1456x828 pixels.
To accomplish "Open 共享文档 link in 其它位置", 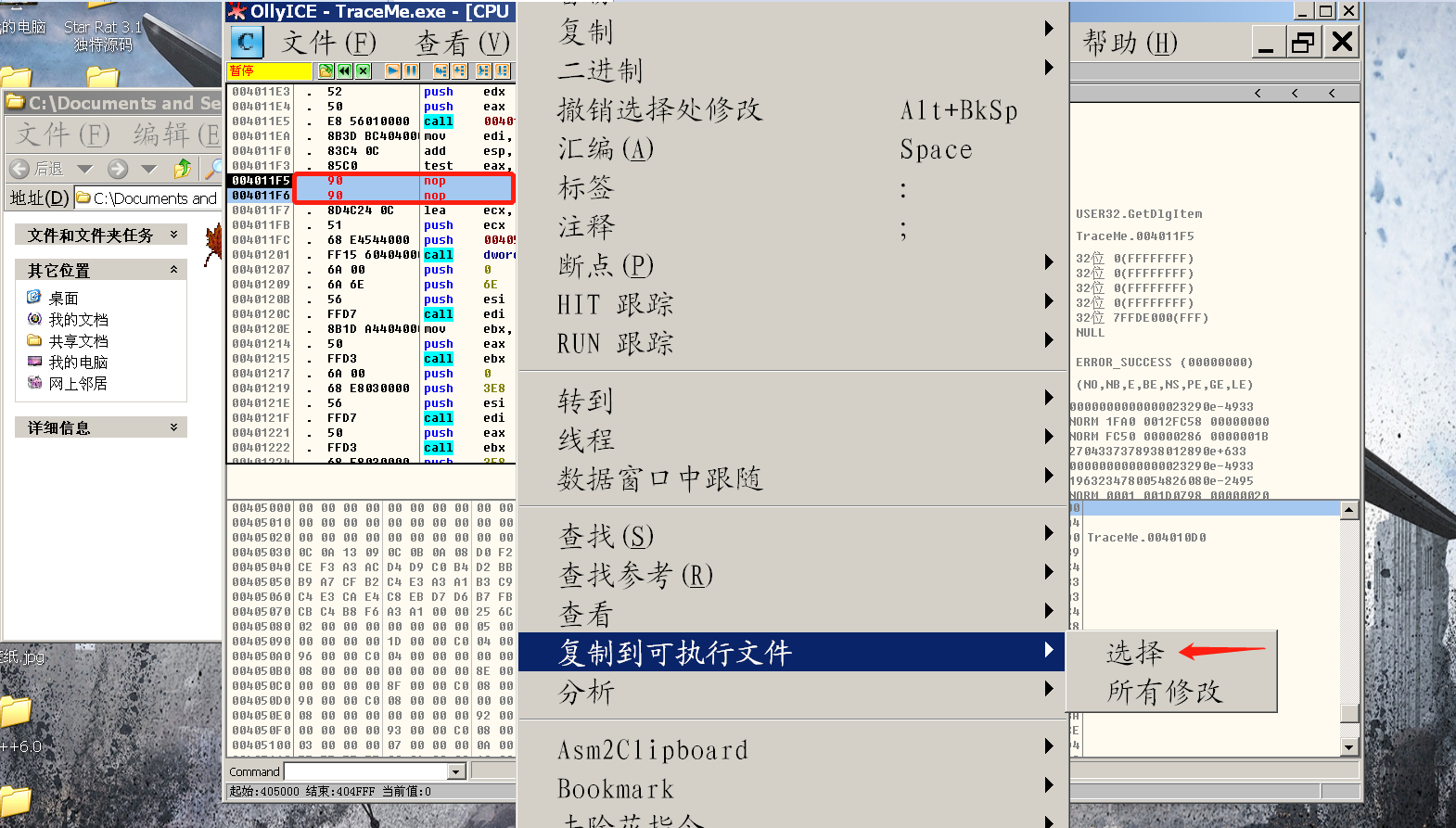I will click(x=79, y=340).
